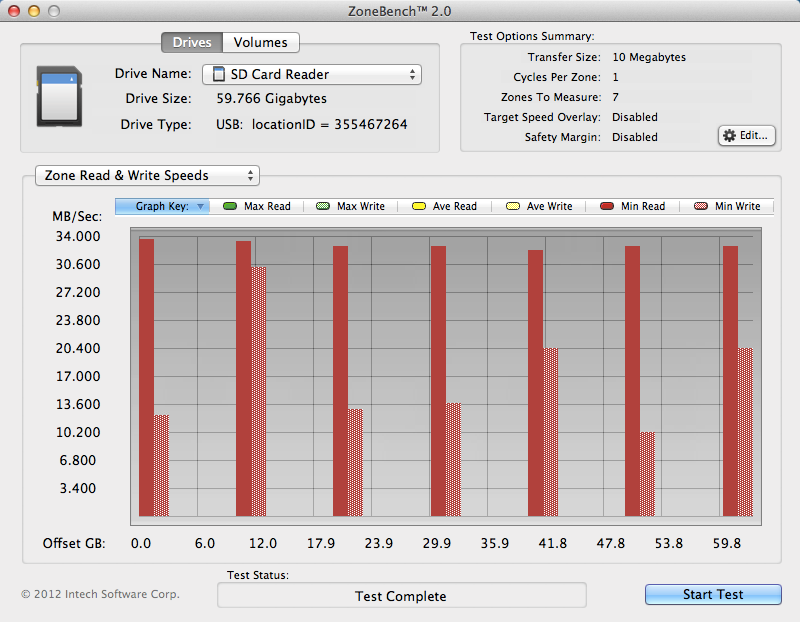Click the green zoom window button
Viewport: 800px width, 622px height.
54,10
